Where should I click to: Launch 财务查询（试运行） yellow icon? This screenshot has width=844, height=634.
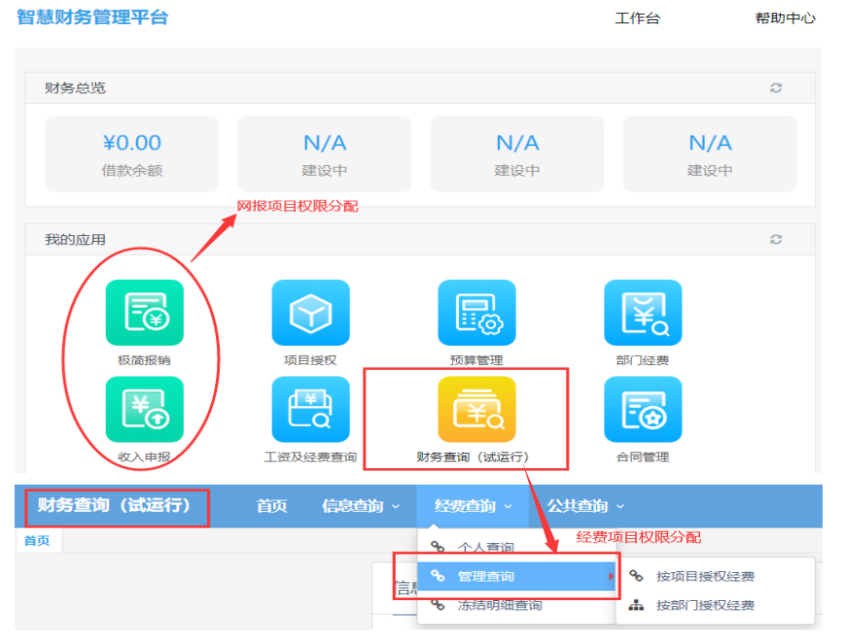click(476, 409)
